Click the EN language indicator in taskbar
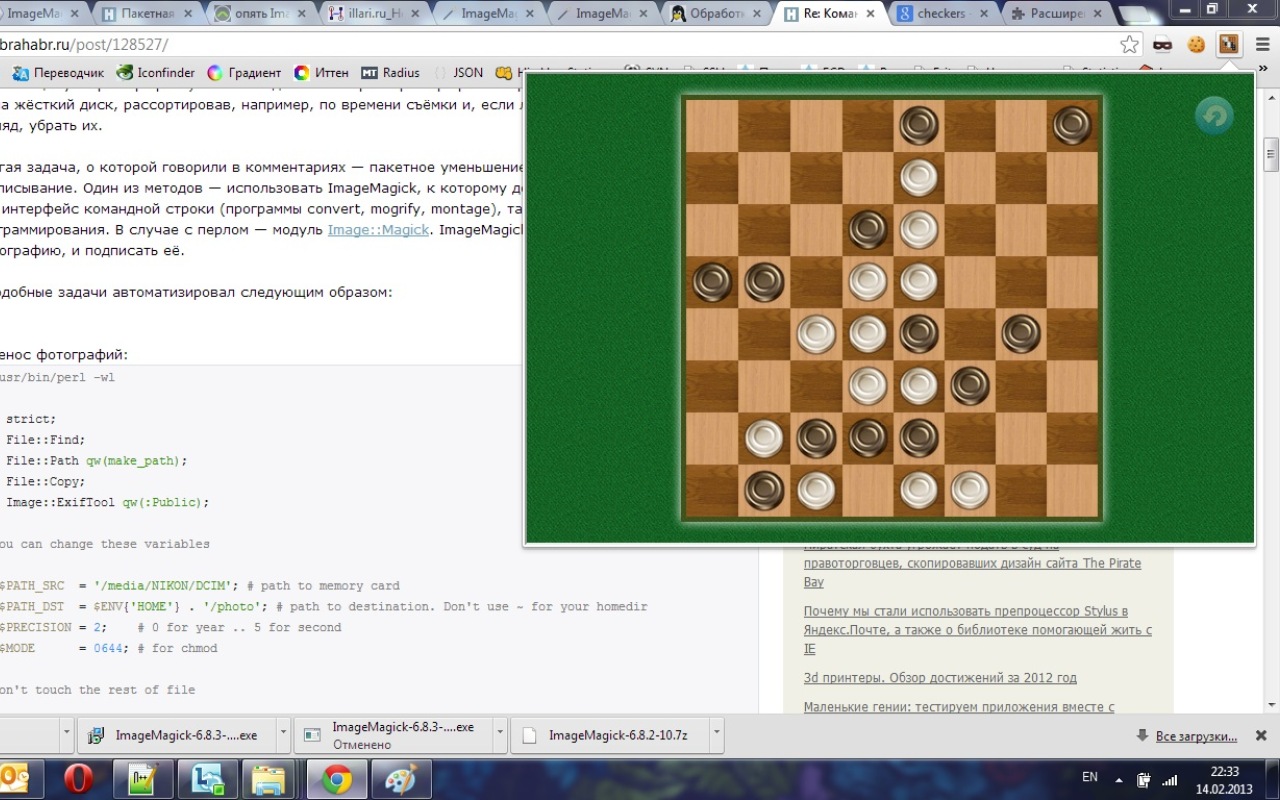Screen dimensions: 1280x800 click(x=1090, y=777)
